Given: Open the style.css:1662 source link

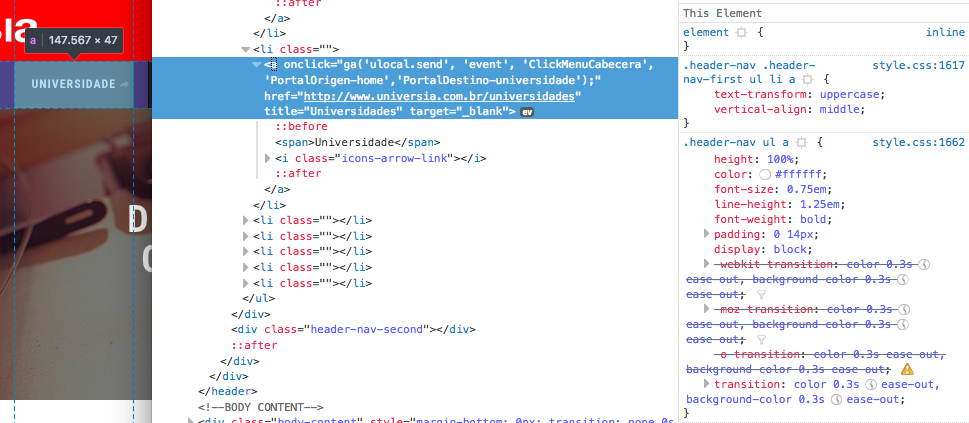Looking at the screenshot, I should 918,142.
